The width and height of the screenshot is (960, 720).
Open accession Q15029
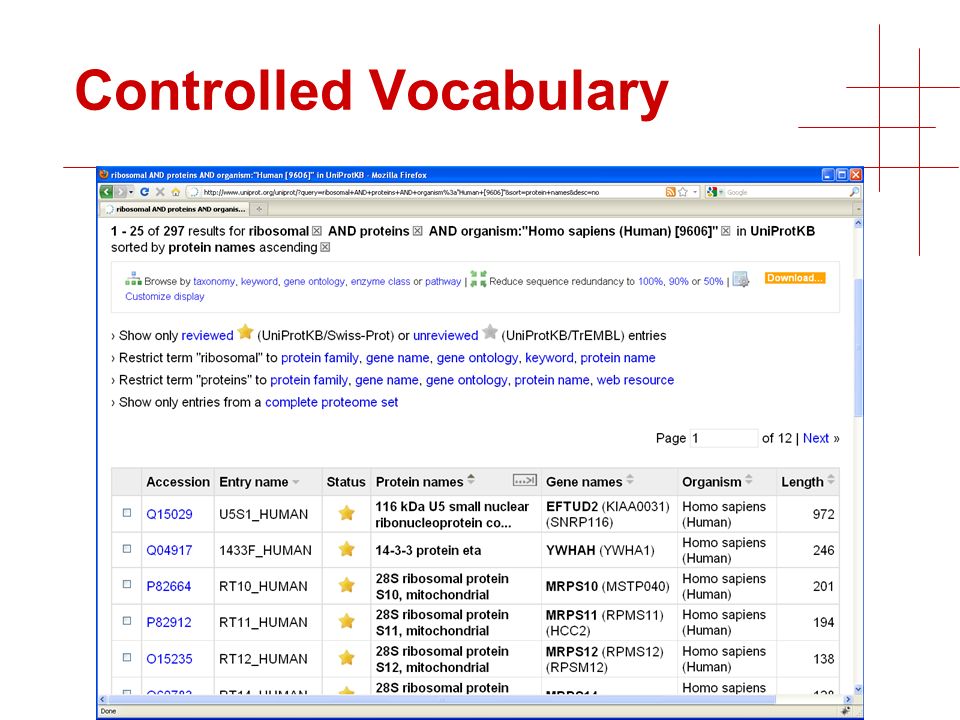pos(169,514)
